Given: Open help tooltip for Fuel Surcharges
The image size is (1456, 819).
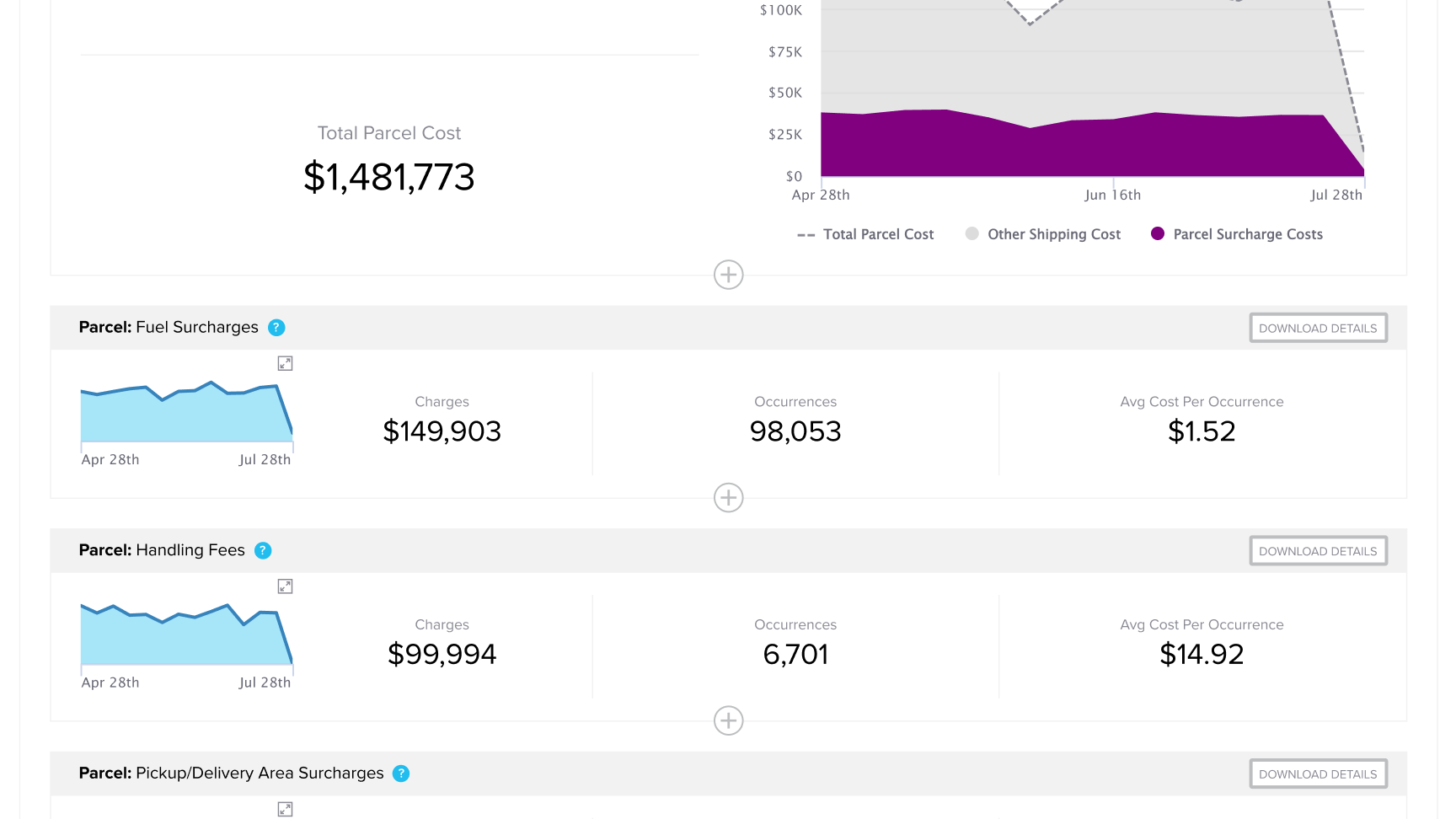Looking at the screenshot, I should tap(276, 328).
